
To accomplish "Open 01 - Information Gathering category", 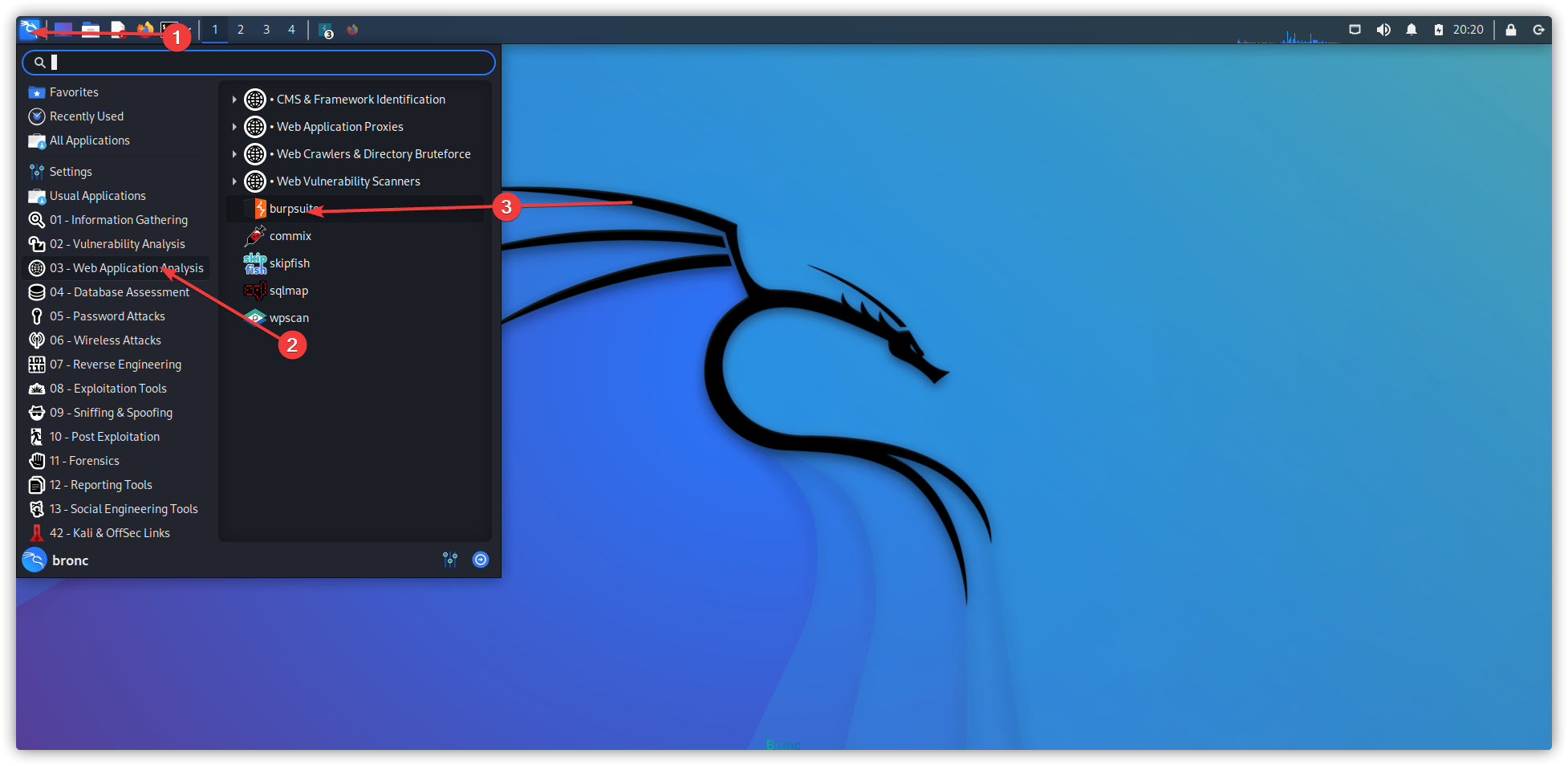I will (x=116, y=220).
